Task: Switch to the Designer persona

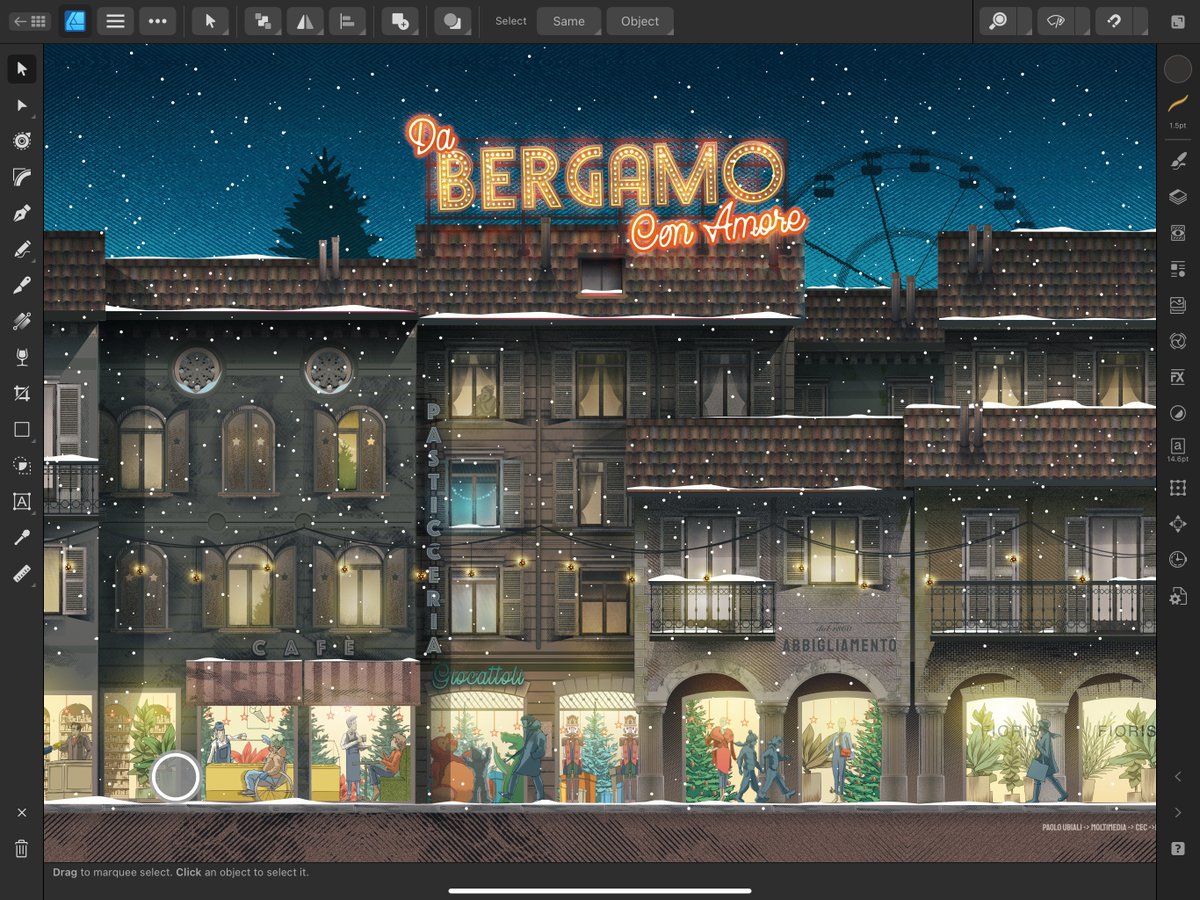Action: point(75,21)
